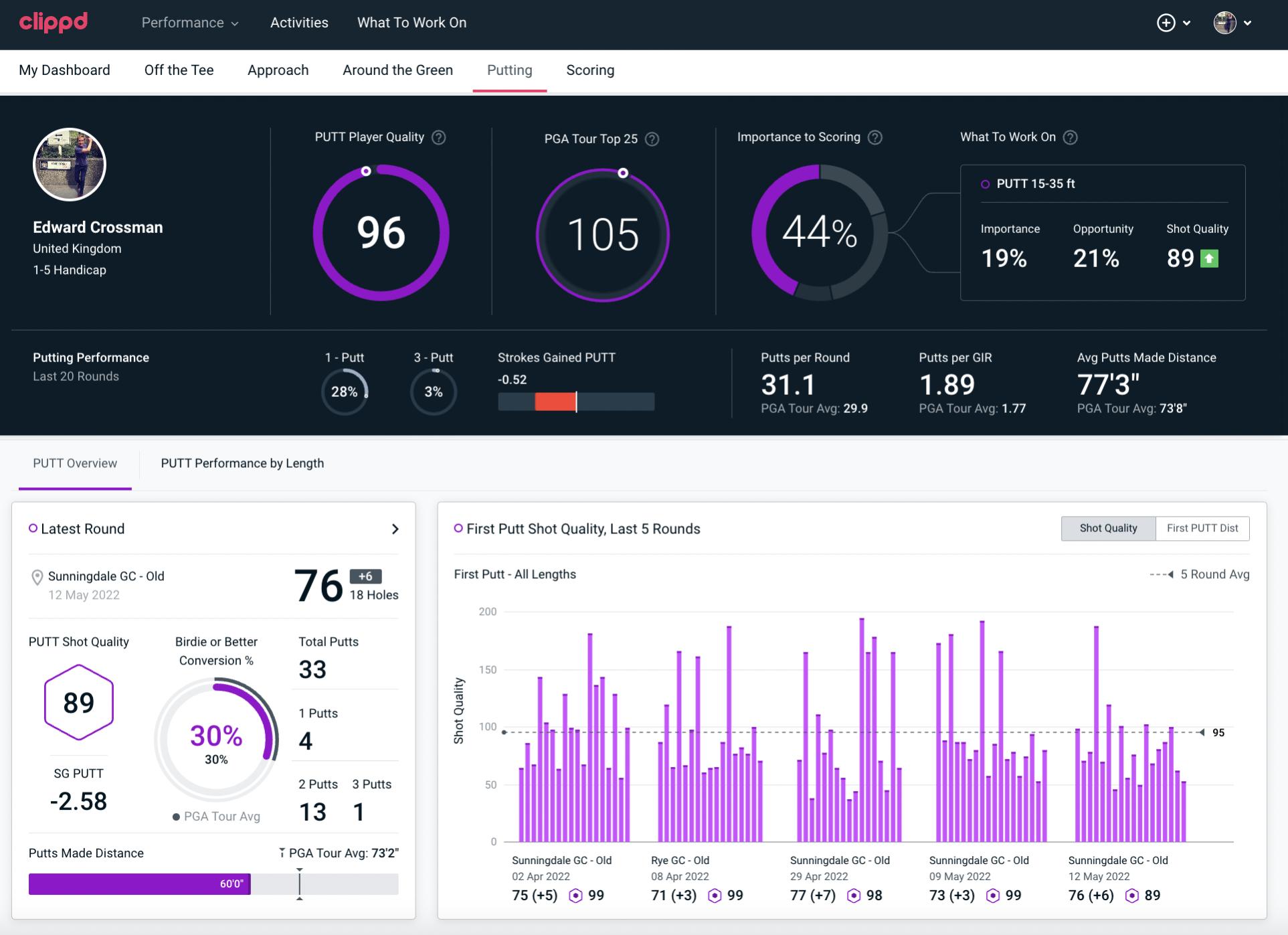Click the location pin beside Sunningdale GC
This screenshot has height=935, width=1288.
(37, 577)
